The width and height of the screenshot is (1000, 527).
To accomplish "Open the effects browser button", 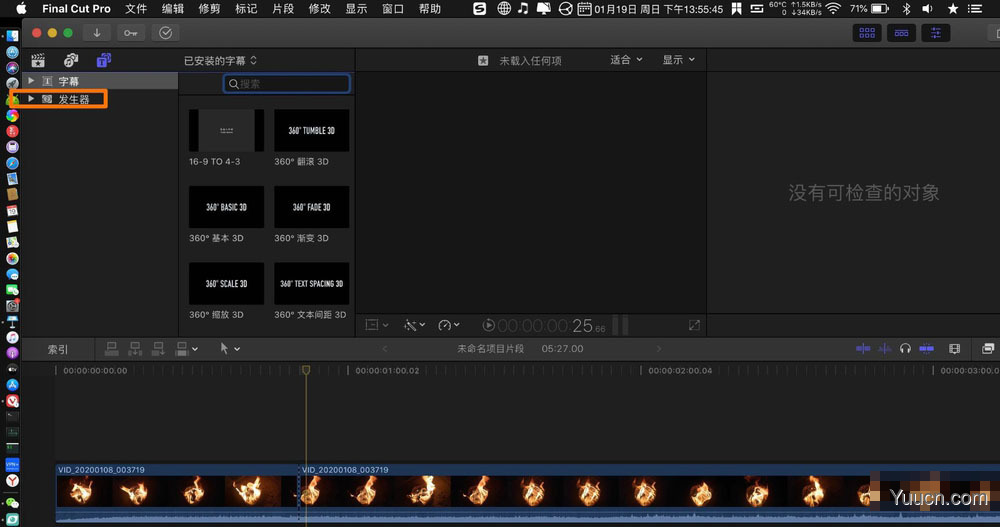I will click(988, 348).
